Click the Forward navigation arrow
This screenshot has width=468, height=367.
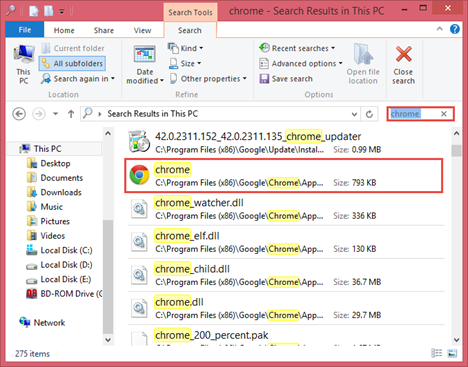[39, 114]
